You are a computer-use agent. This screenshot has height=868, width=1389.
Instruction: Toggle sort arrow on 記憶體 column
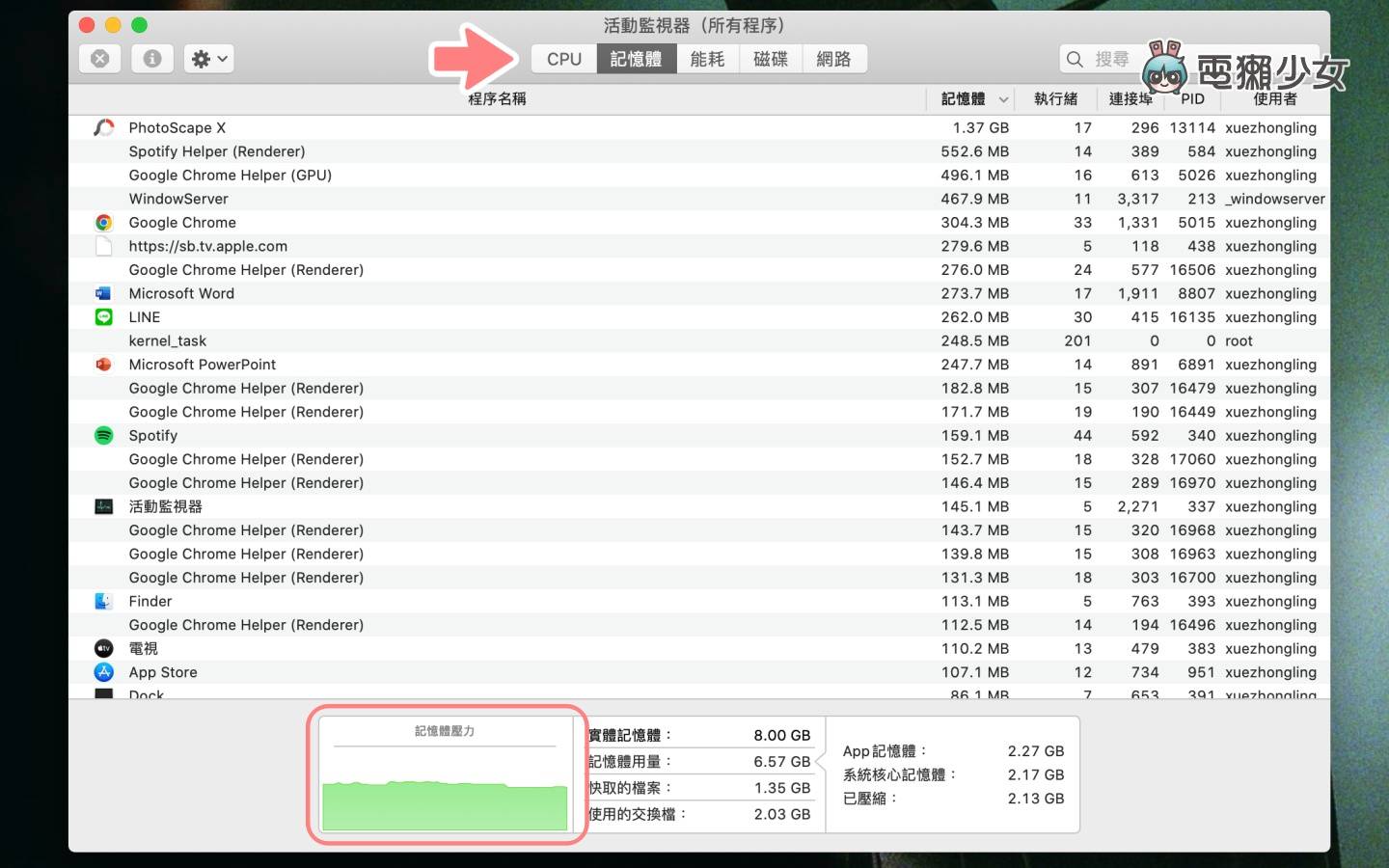pos(1003,99)
